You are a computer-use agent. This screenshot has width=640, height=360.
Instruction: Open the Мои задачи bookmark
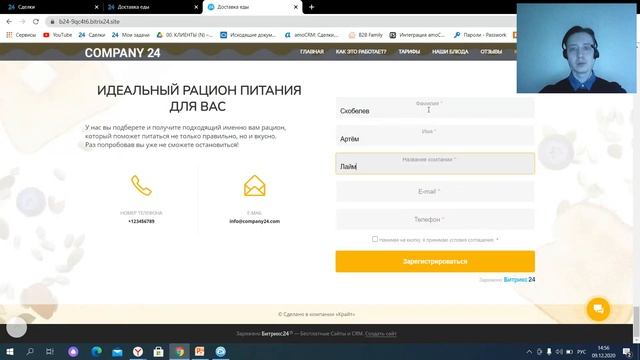click(x=131, y=35)
